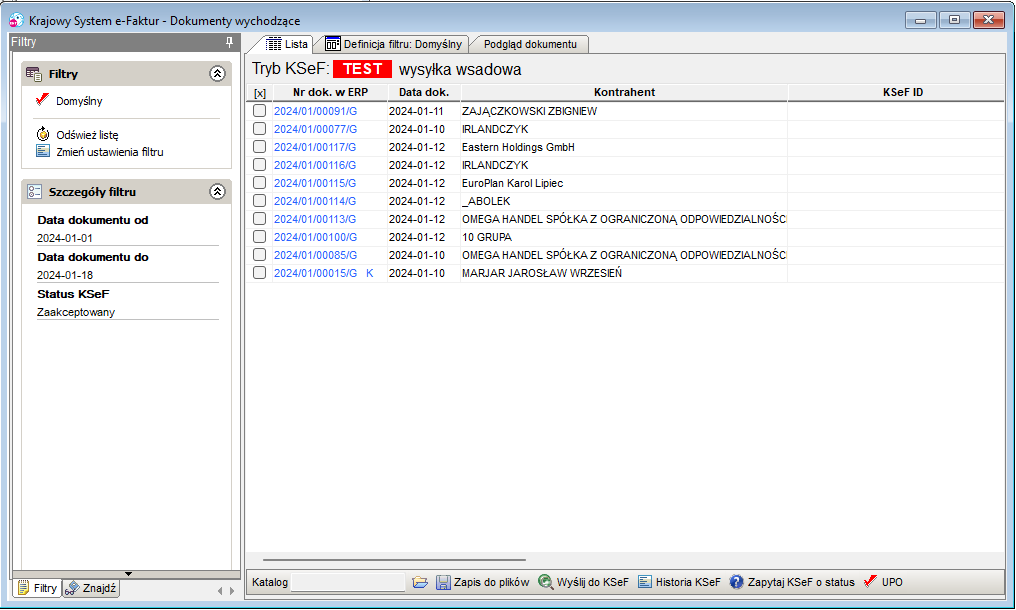
Task: Open the Historia KSeF icon
Action: (645, 582)
